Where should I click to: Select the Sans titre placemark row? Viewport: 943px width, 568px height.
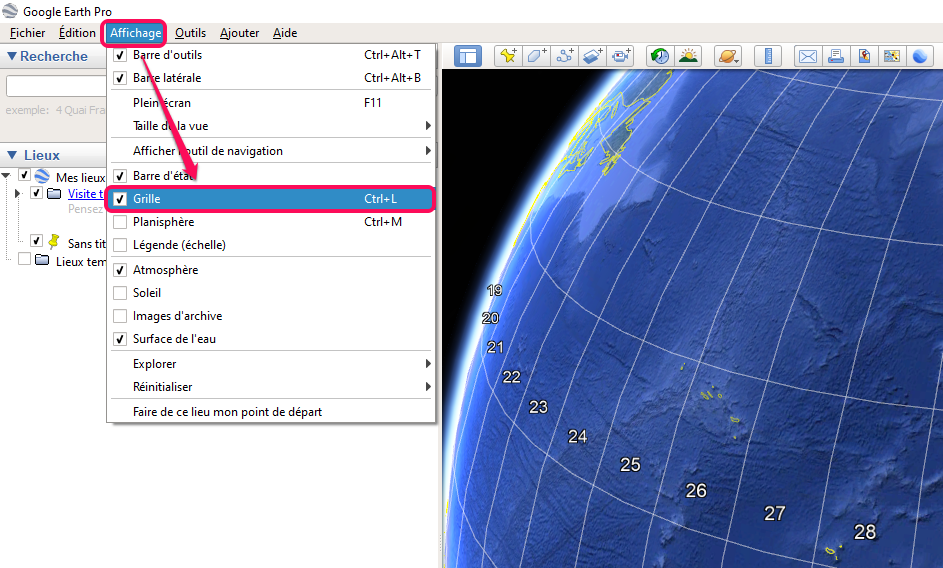[x=86, y=243]
